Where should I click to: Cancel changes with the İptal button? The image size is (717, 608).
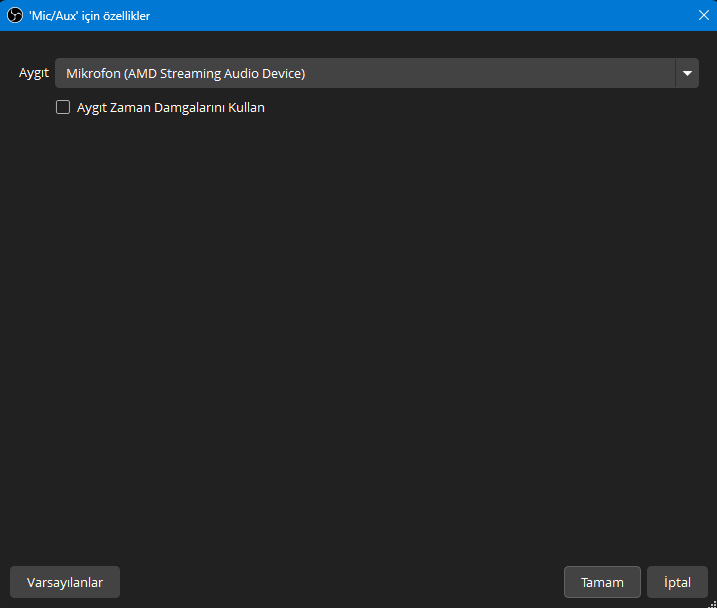[x=677, y=582]
